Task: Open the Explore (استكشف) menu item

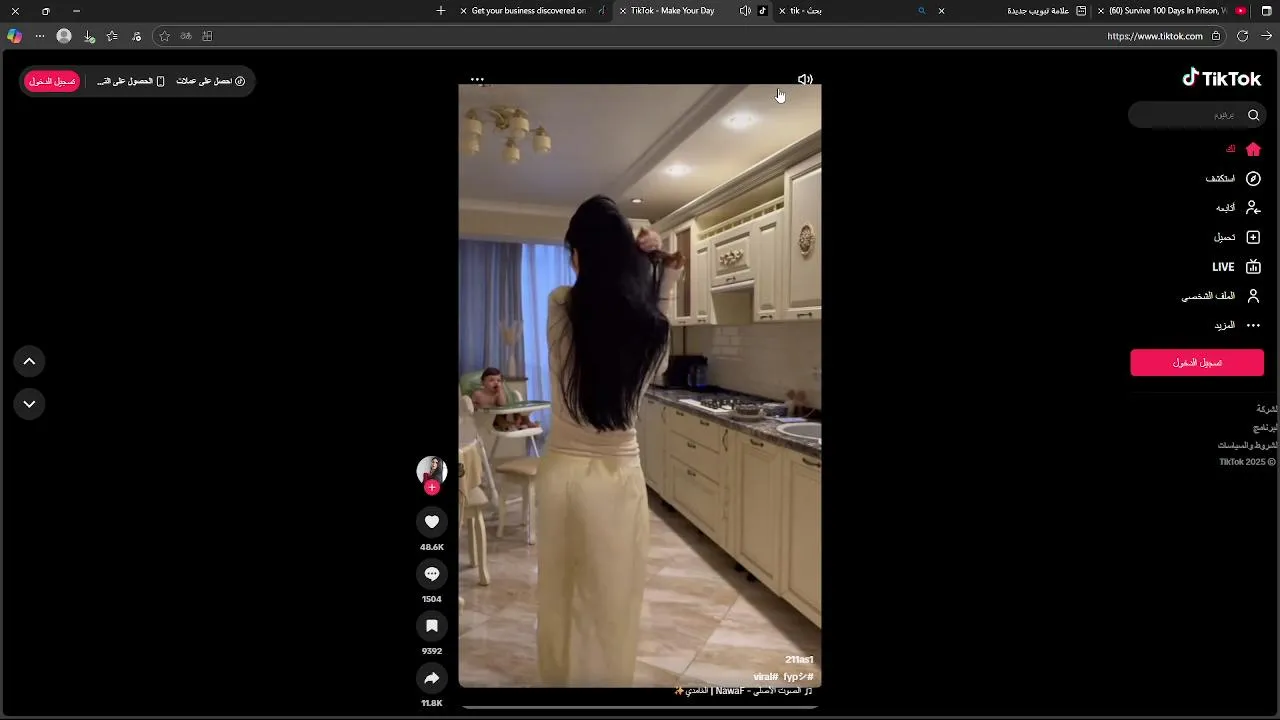Action: [1232, 178]
